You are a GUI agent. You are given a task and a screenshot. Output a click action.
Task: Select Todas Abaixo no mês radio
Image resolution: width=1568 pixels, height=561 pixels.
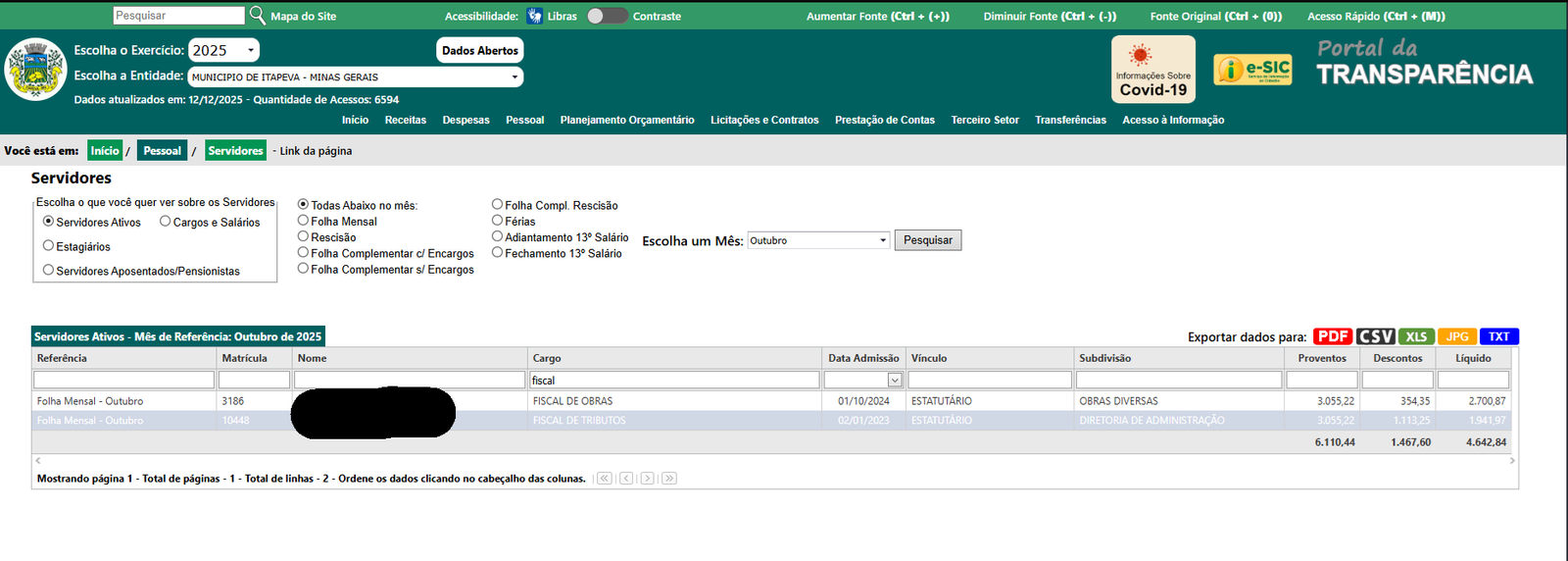click(x=303, y=205)
